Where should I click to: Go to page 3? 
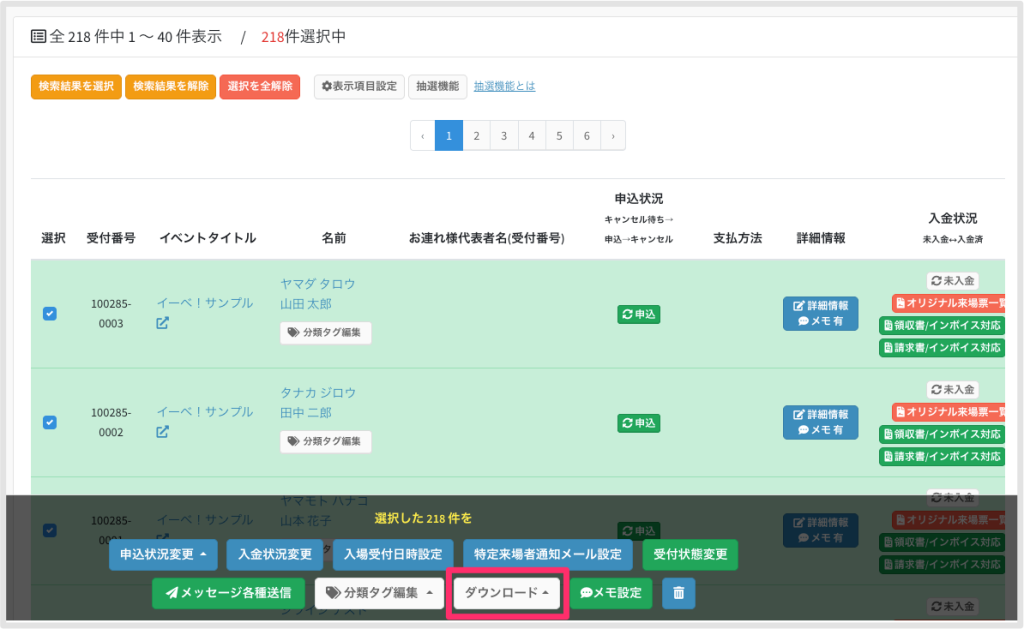(504, 136)
